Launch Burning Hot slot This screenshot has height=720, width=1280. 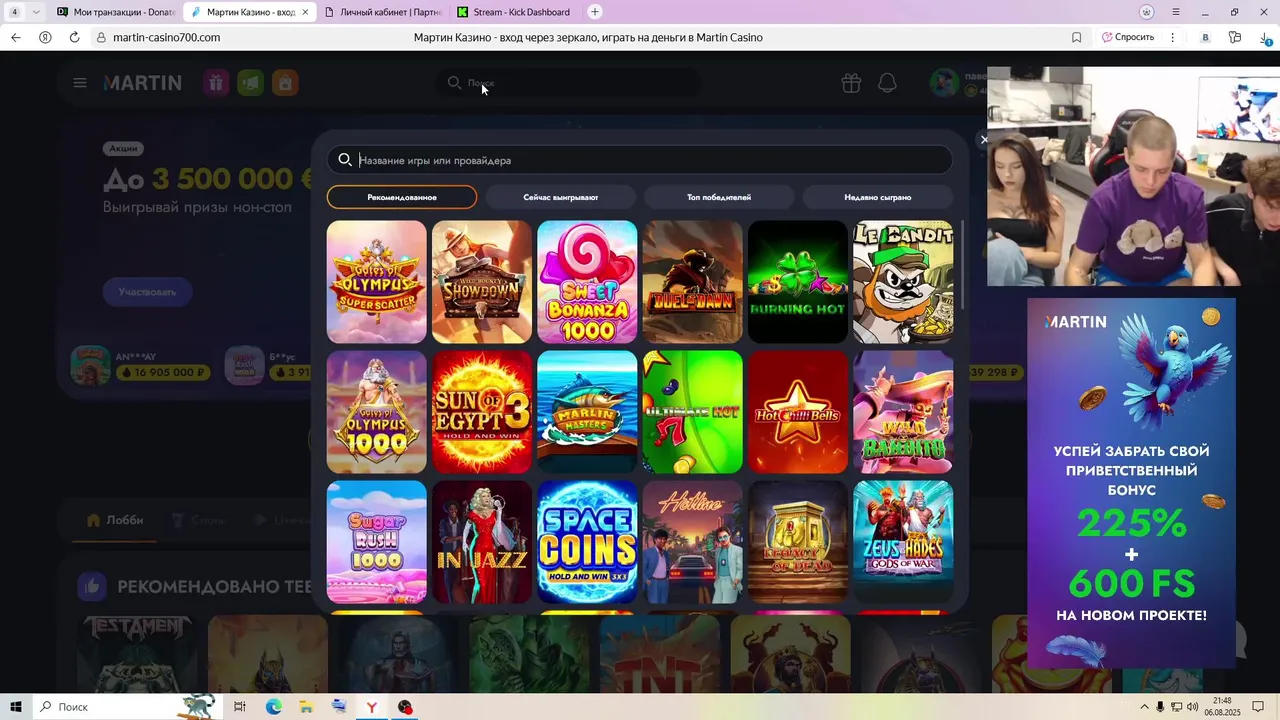798,282
